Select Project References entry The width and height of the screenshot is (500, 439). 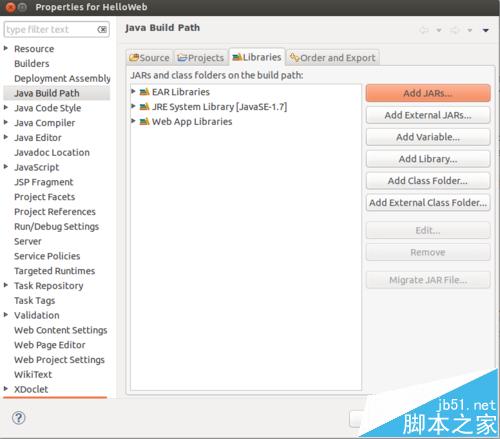click(55, 212)
